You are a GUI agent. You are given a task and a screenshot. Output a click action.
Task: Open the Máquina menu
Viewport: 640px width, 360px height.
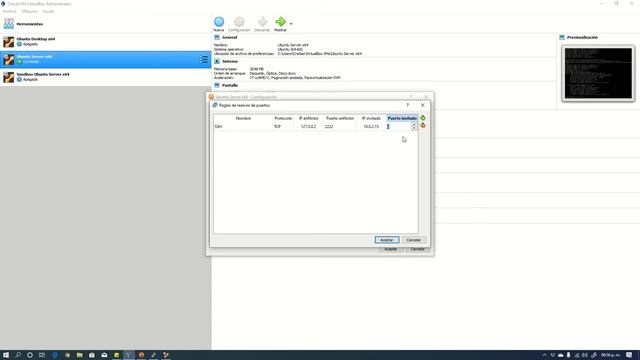(x=29, y=11)
